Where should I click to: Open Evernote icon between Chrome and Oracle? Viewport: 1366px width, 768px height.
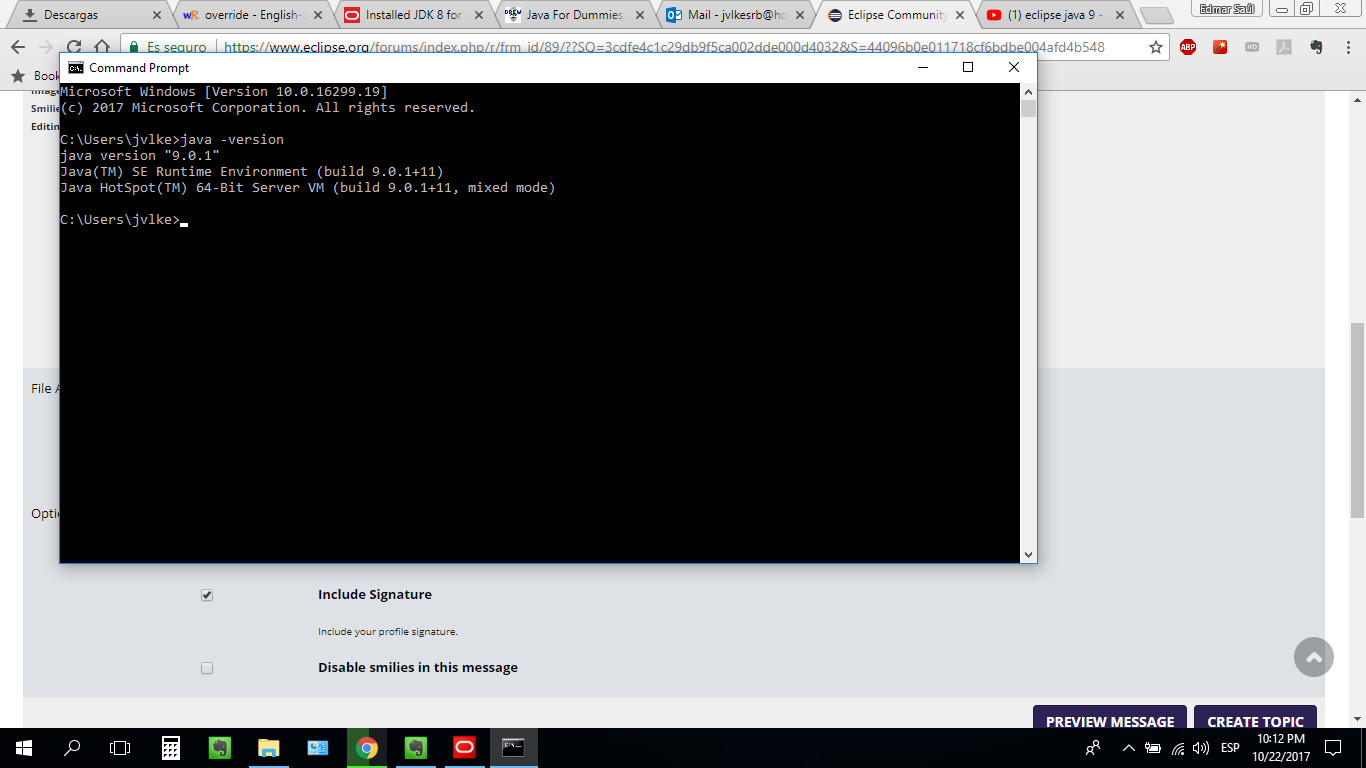click(x=416, y=748)
